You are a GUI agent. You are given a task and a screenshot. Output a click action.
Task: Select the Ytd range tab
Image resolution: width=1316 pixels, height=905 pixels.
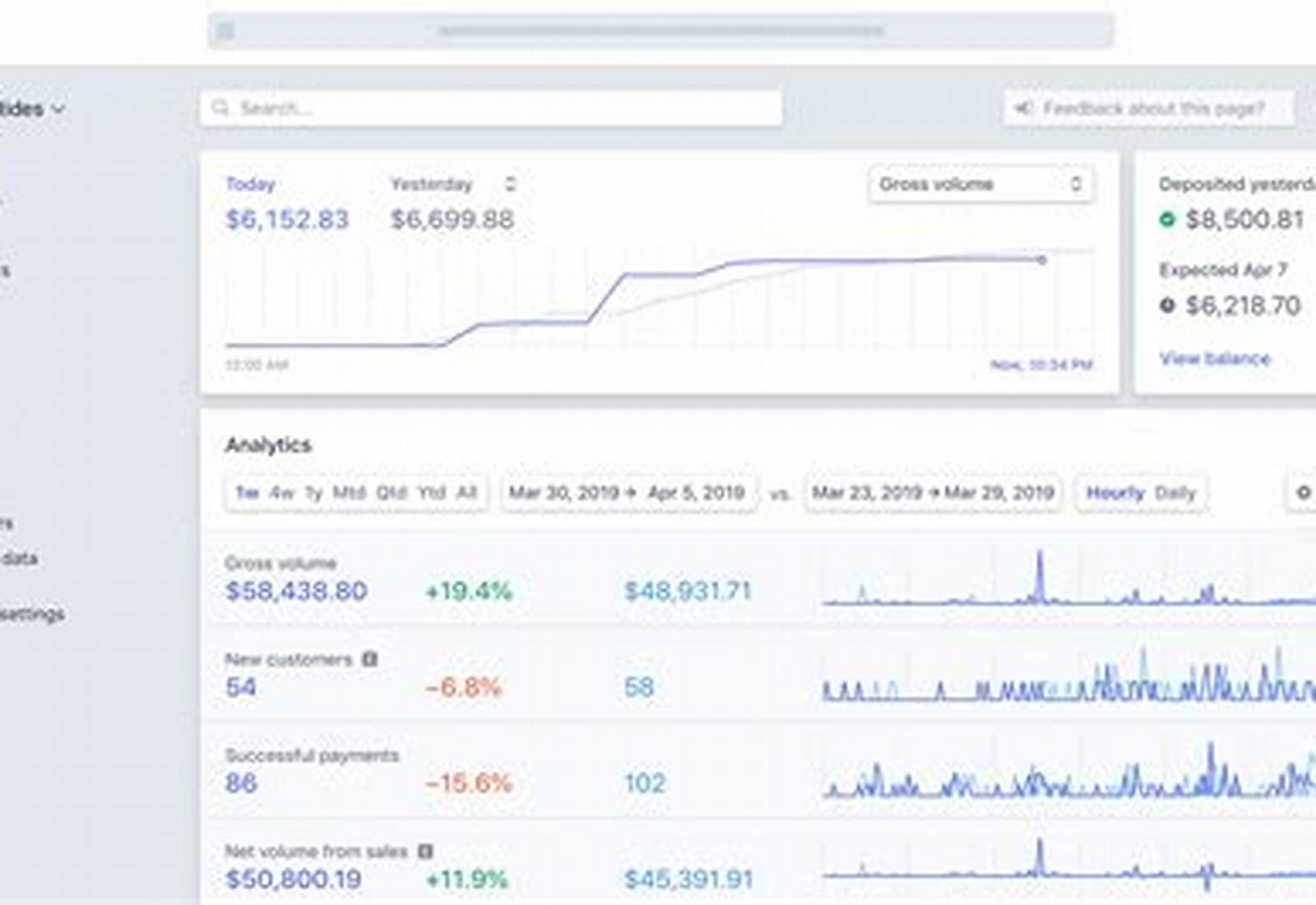tap(431, 492)
